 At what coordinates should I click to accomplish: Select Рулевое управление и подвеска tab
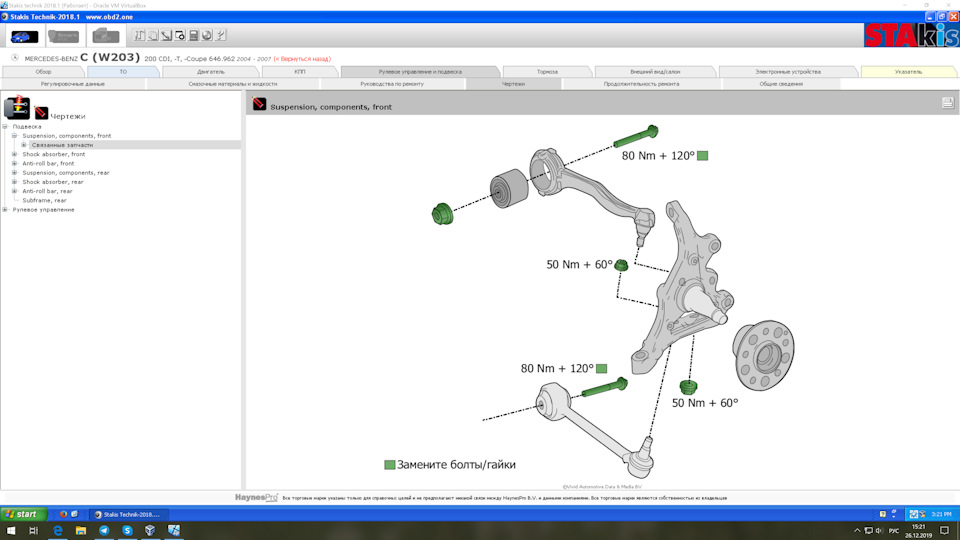tap(420, 72)
